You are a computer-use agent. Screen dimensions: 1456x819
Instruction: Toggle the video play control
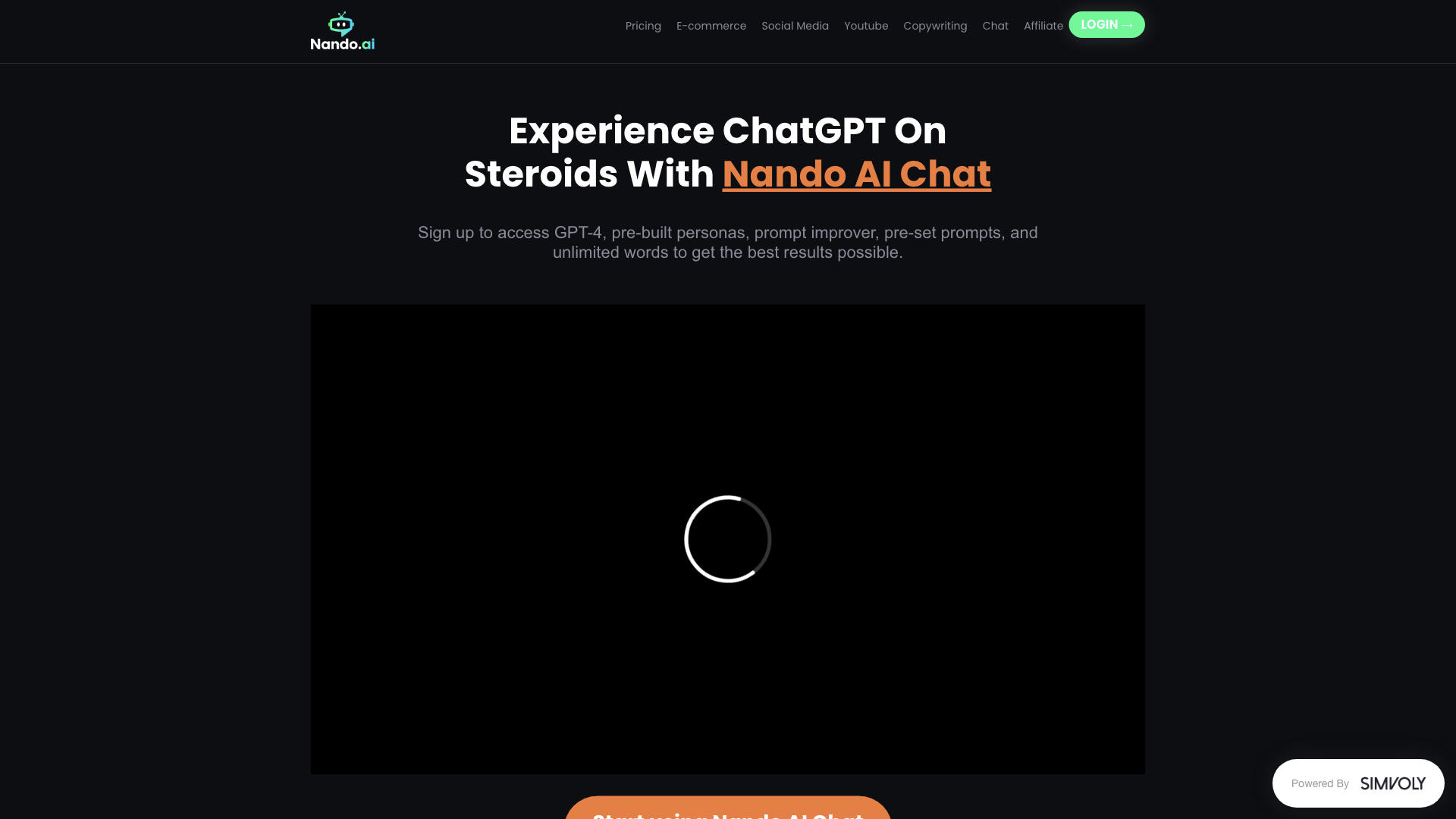(x=728, y=539)
